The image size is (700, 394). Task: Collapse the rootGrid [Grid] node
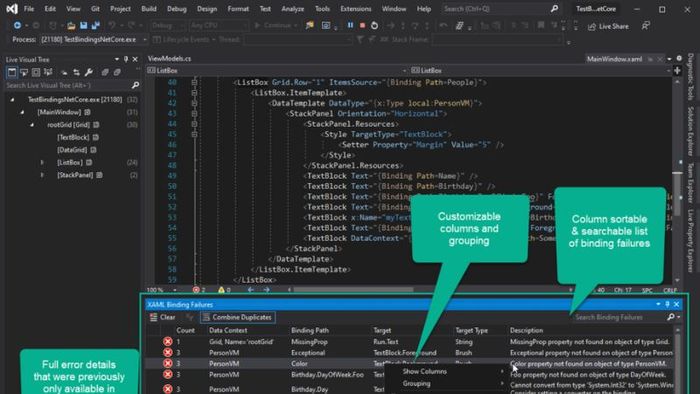coord(32,124)
